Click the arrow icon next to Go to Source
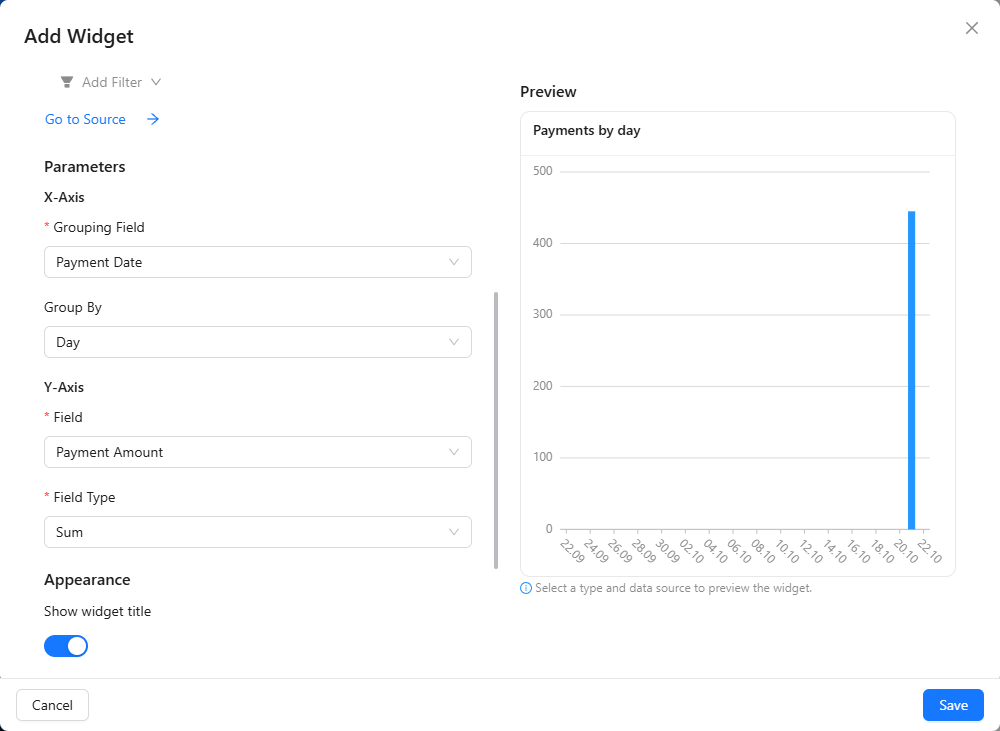Image resolution: width=1000 pixels, height=731 pixels. pyautogui.click(x=153, y=119)
